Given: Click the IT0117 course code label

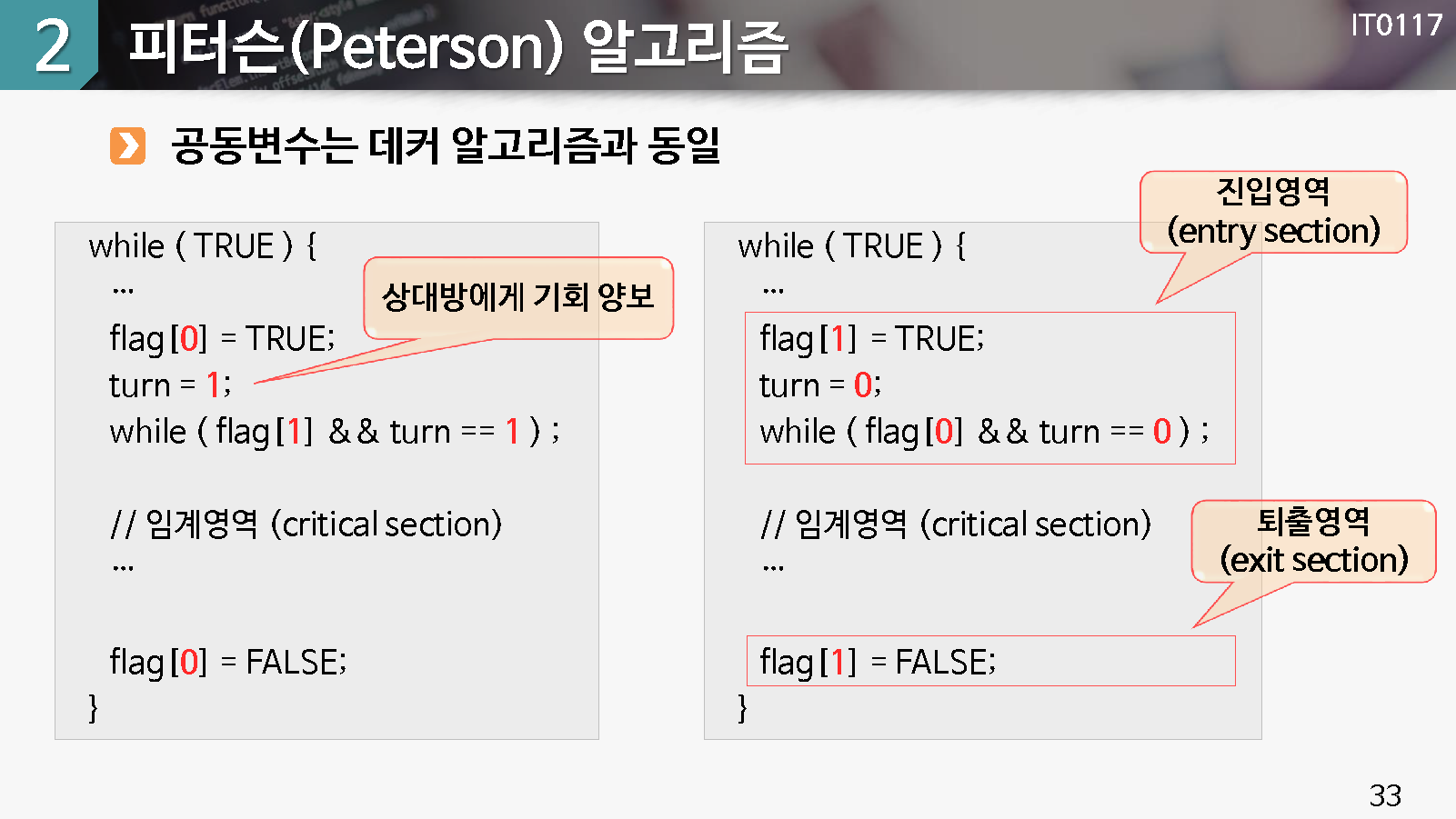Looking at the screenshot, I should (1396, 25).
